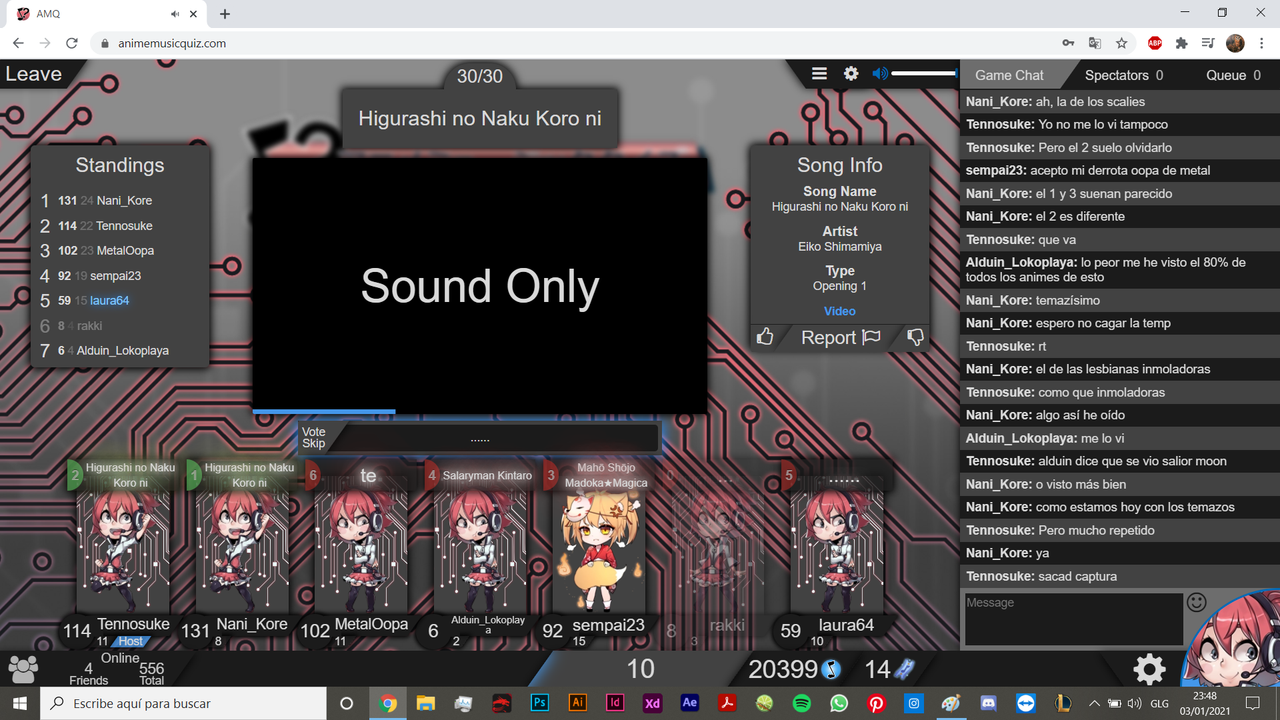Click the notes currency icon beside 20399
Screen dimensions: 1280x720
click(x=832, y=669)
